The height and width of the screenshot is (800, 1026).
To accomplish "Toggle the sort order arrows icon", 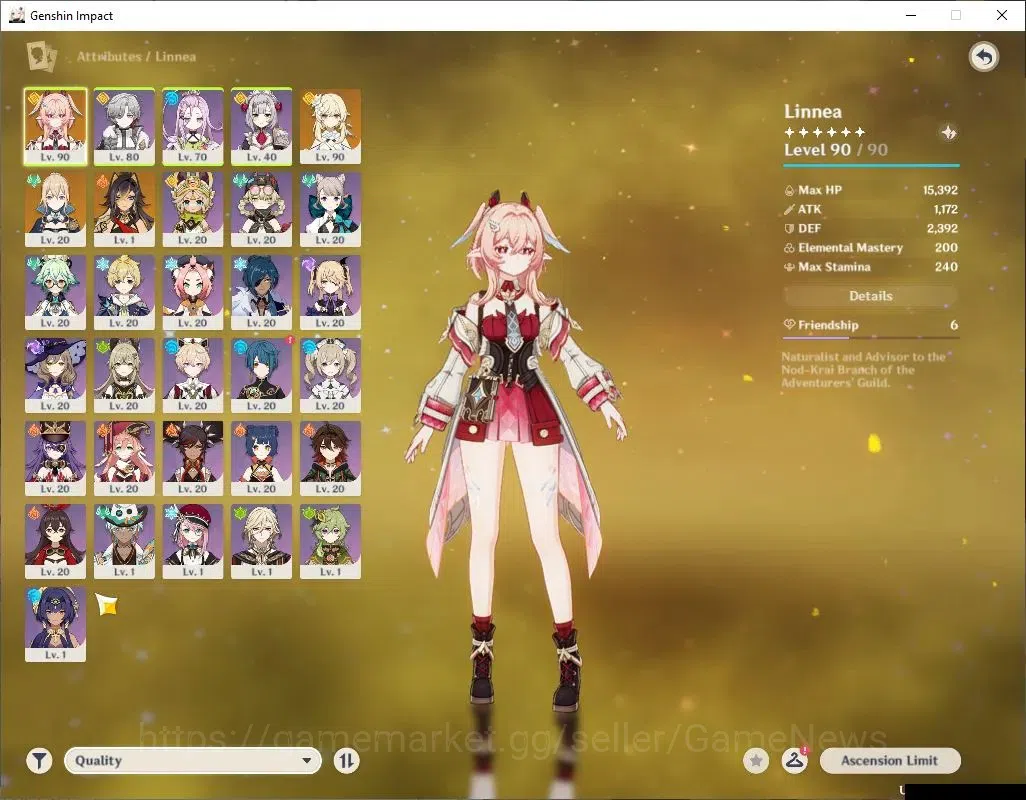I will click(346, 760).
